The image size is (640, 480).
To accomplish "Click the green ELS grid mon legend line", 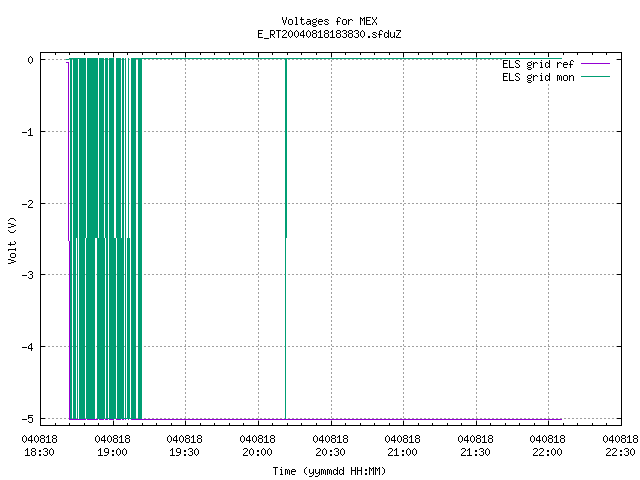I will tap(596, 77).
